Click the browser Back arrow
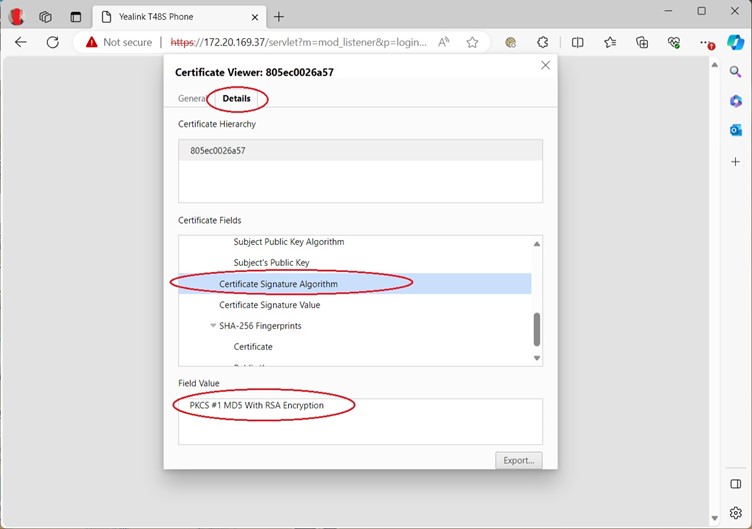 pyautogui.click(x=21, y=42)
